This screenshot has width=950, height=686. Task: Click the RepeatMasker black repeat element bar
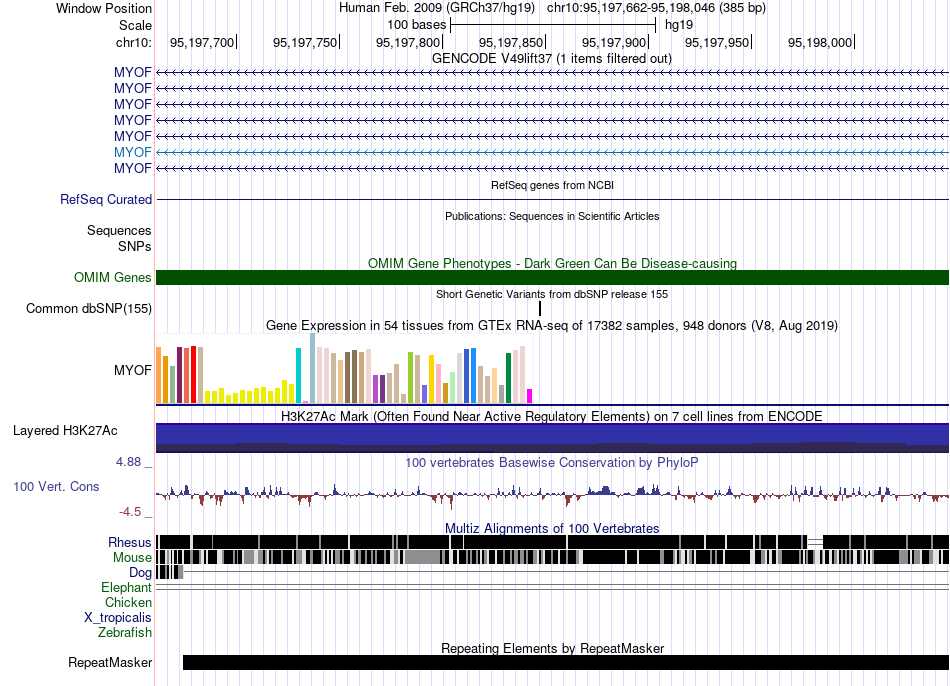(565, 662)
